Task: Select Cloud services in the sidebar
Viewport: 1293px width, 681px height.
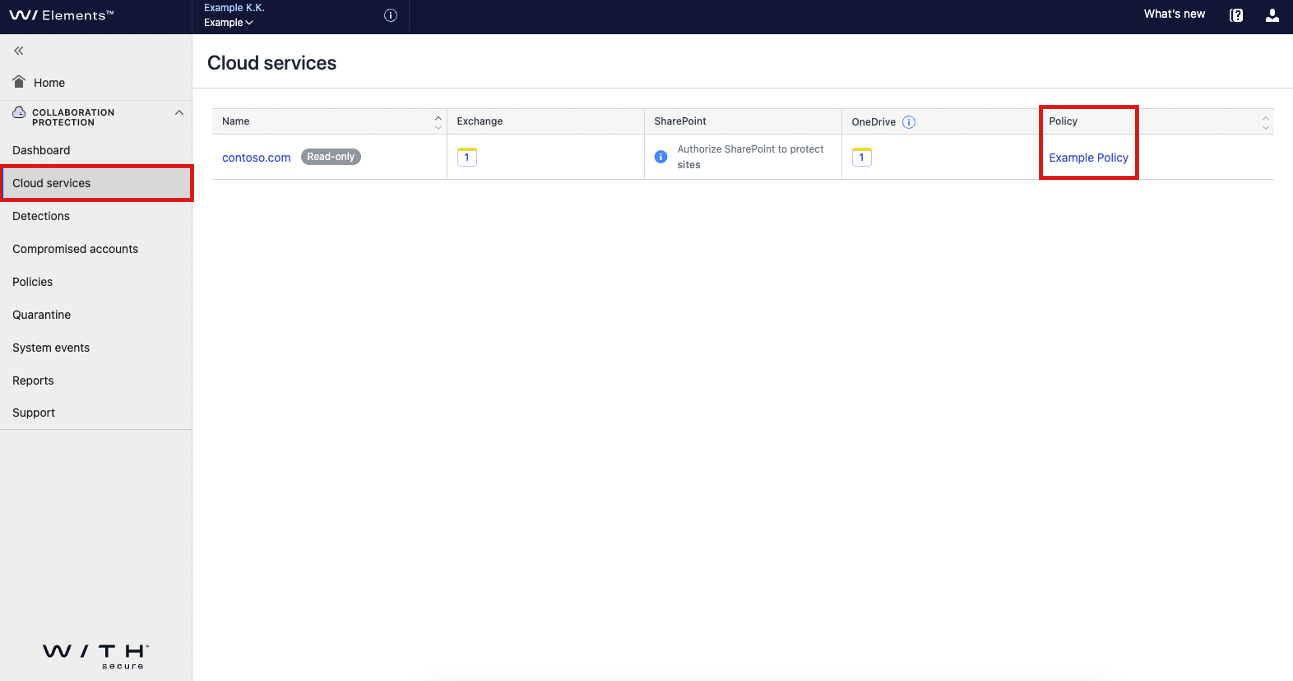Action: click(x=96, y=183)
